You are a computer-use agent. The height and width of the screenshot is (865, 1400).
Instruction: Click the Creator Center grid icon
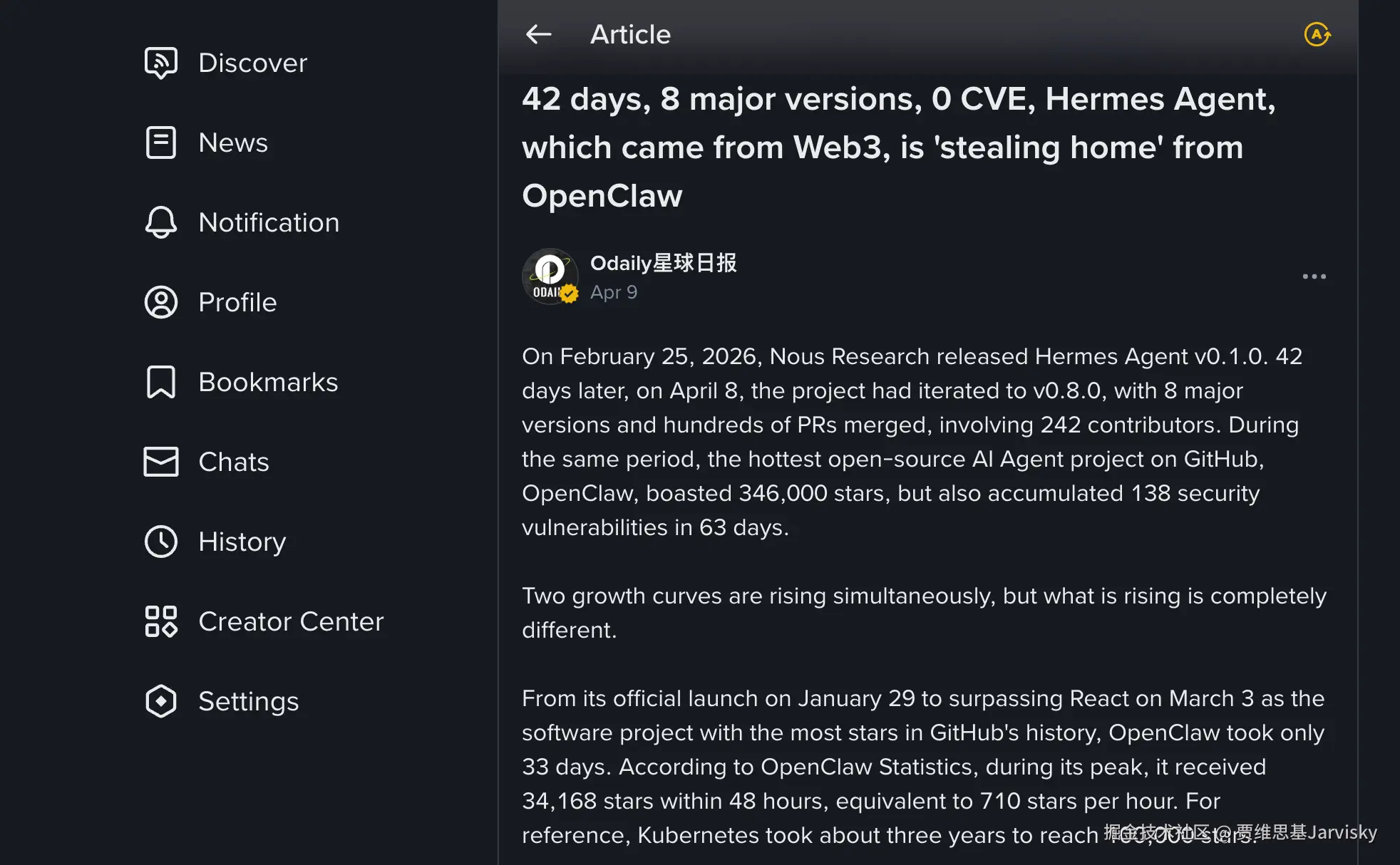(161, 621)
